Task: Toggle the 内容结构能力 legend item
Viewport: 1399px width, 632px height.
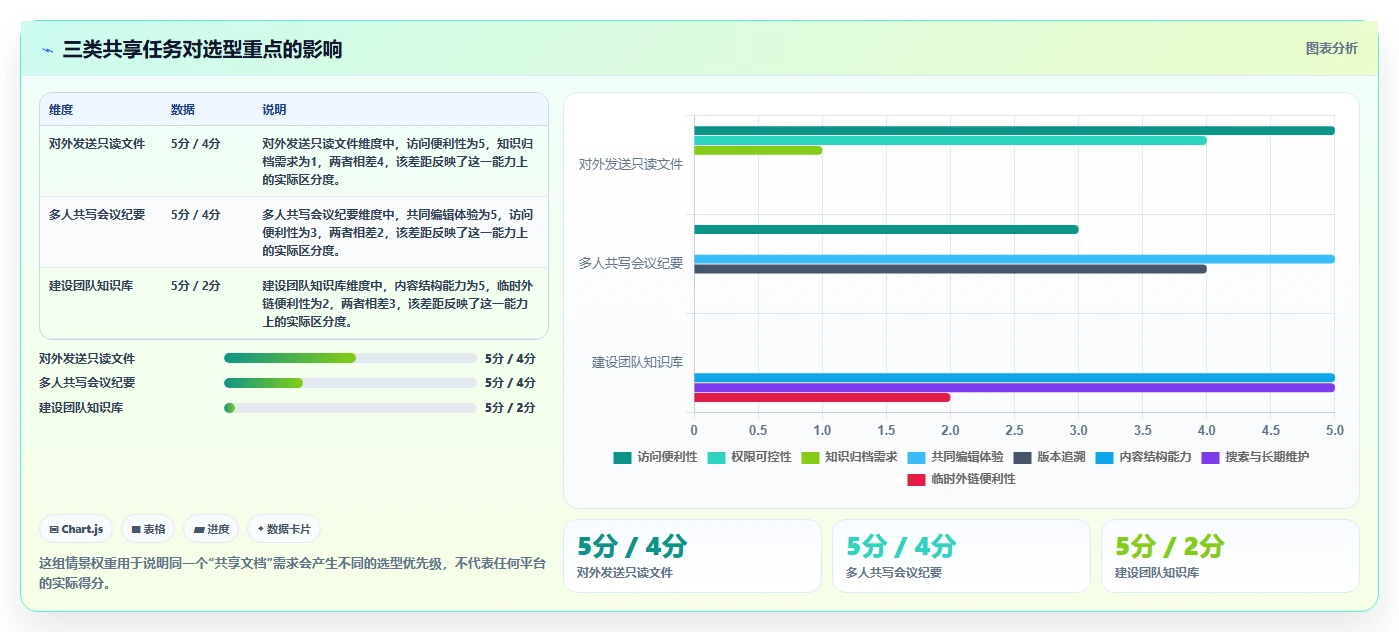Action: 1143,457
